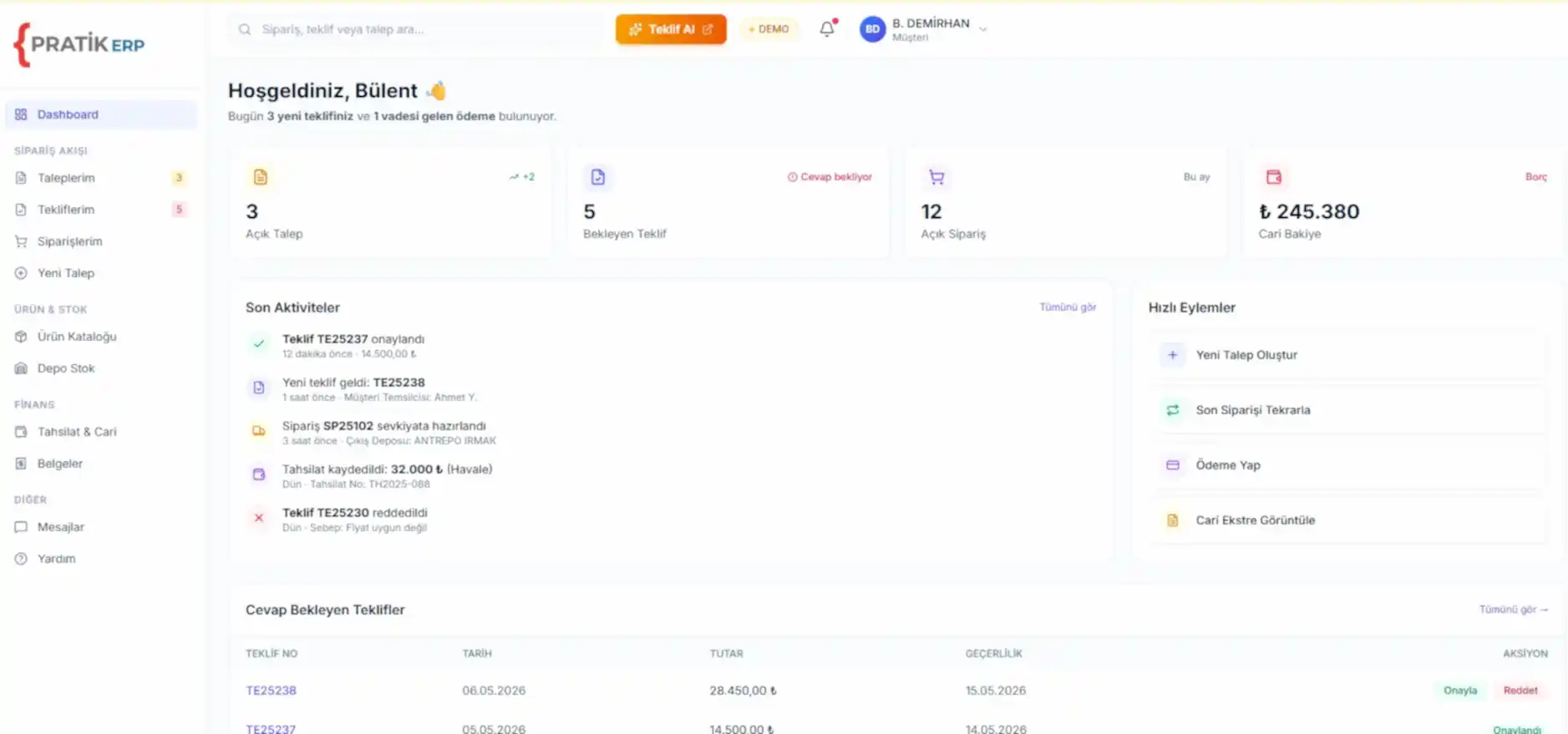Click Cari Ekstre Görüntüle quick action
Screen dimensions: 1568x734
pyautogui.click(x=1348, y=520)
